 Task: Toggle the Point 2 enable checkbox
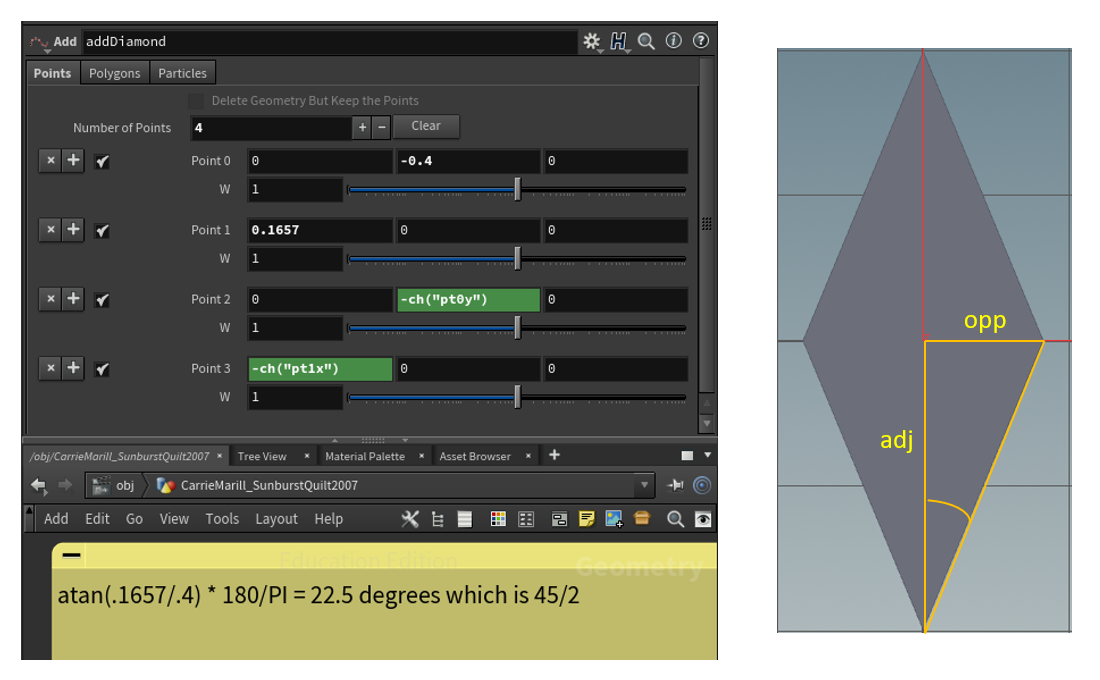102,299
